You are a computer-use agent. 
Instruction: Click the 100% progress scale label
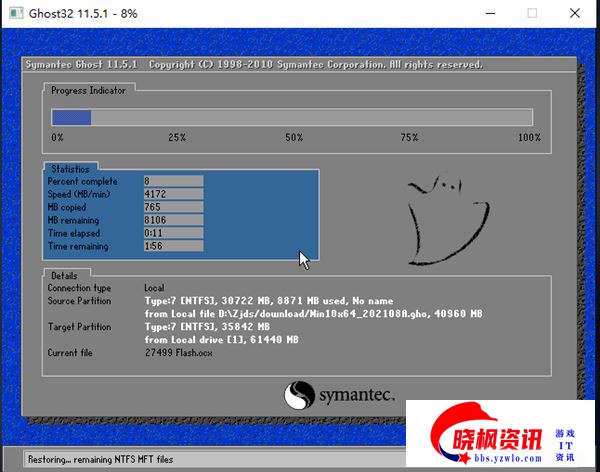(x=529, y=137)
